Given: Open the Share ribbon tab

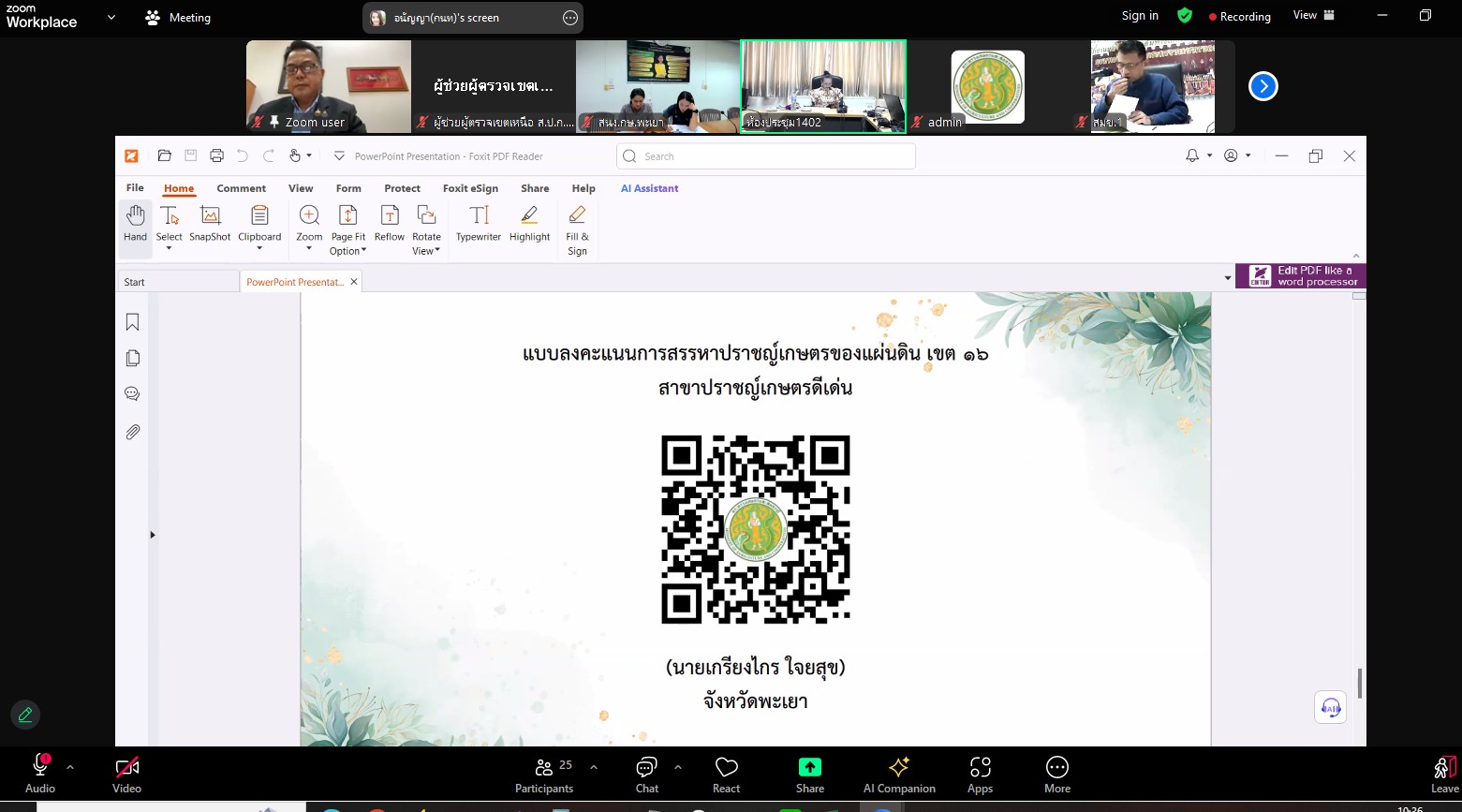Looking at the screenshot, I should pos(536,188).
